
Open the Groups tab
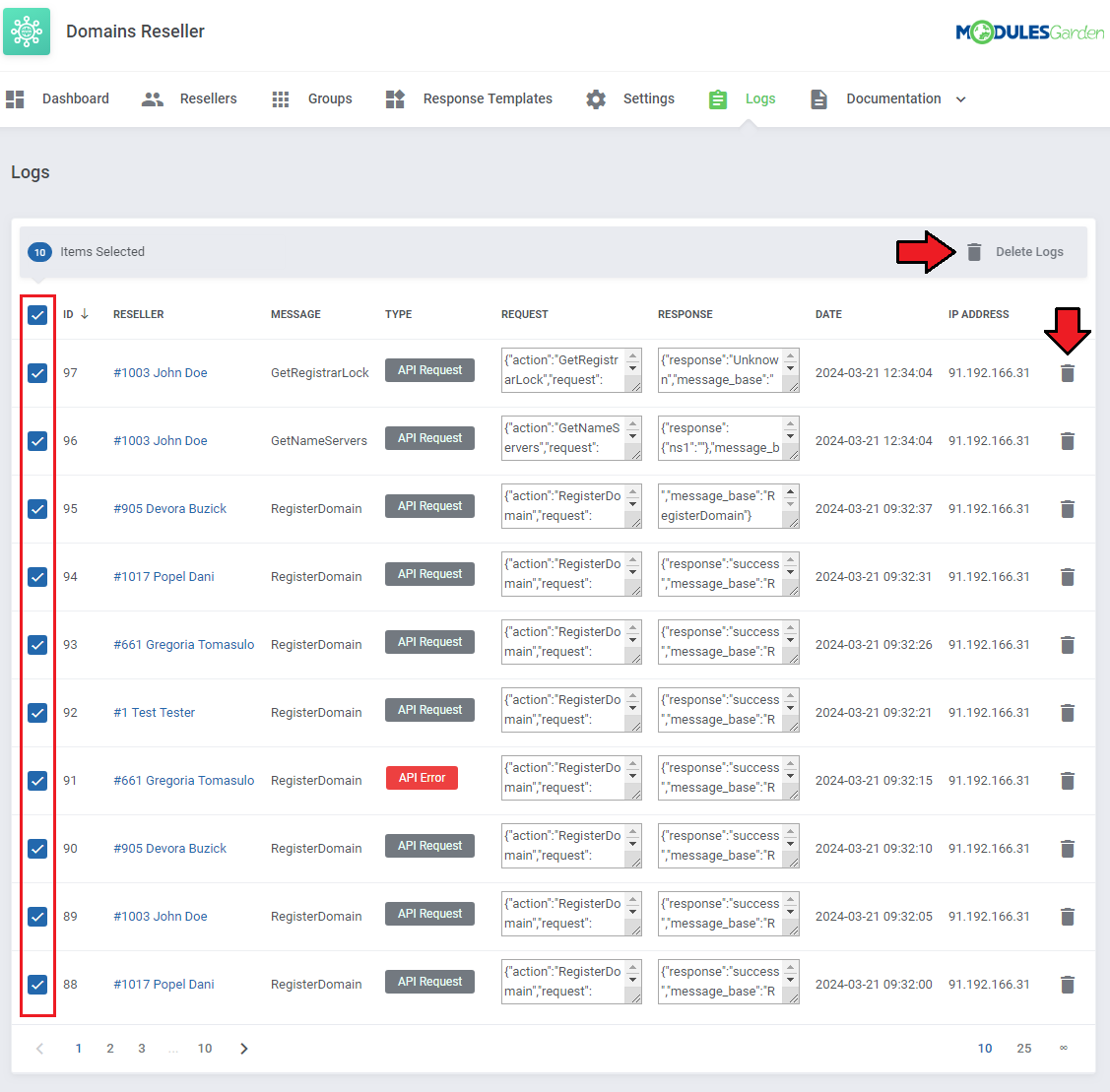click(x=330, y=99)
